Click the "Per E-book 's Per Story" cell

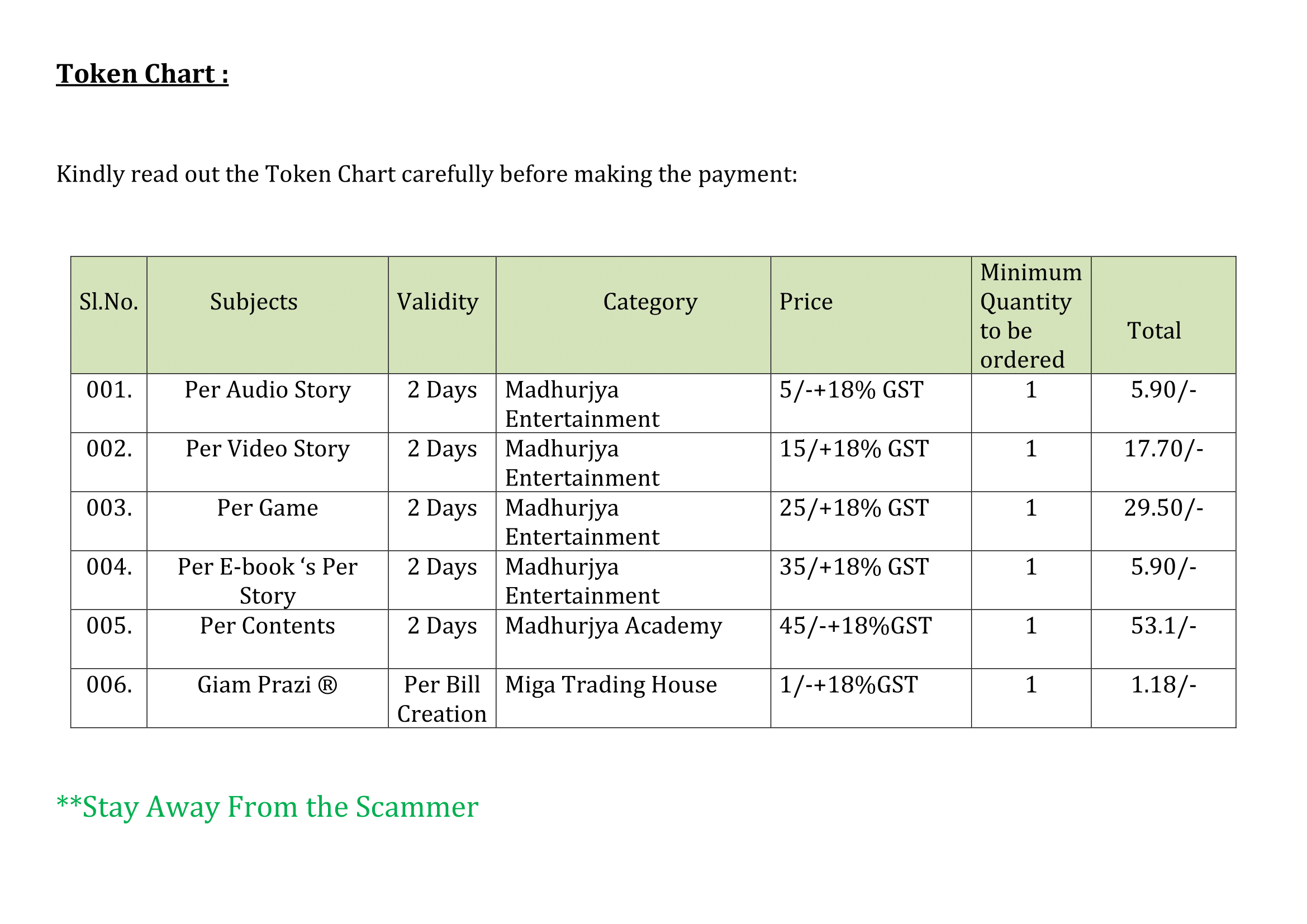268,581
